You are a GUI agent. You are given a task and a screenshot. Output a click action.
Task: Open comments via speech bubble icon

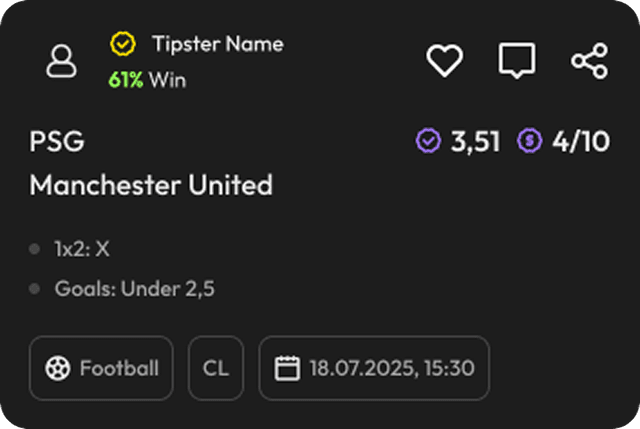point(517,62)
